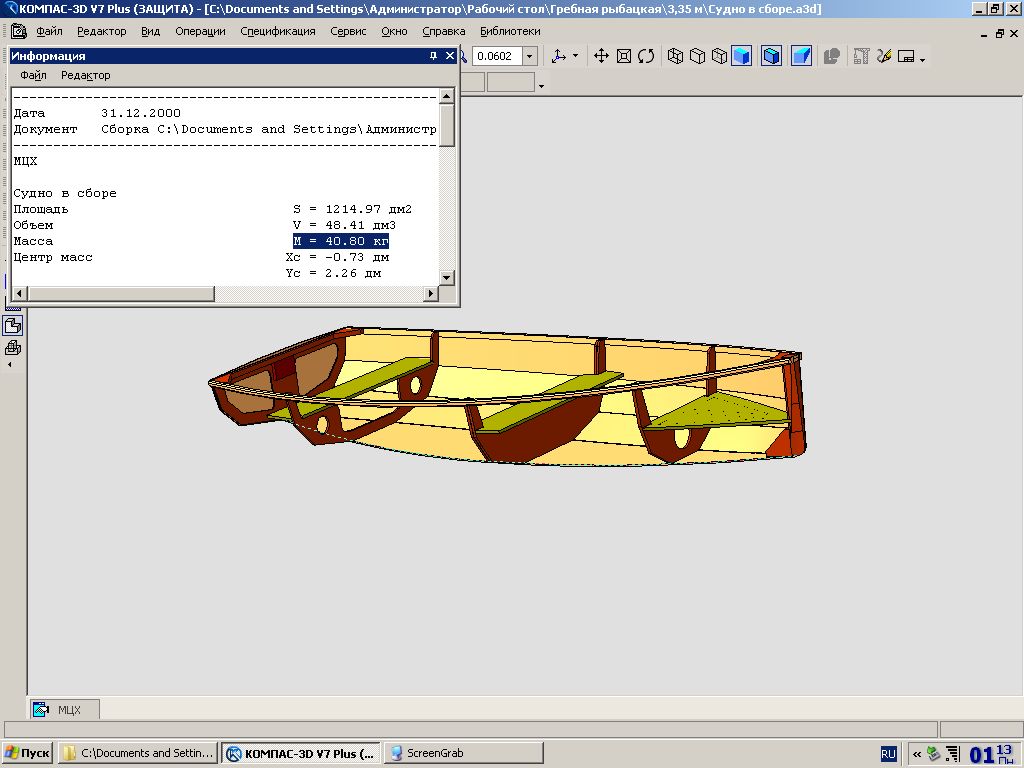Toggle perspective projection view
The image size is (1024, 768).
click(801, 56)
